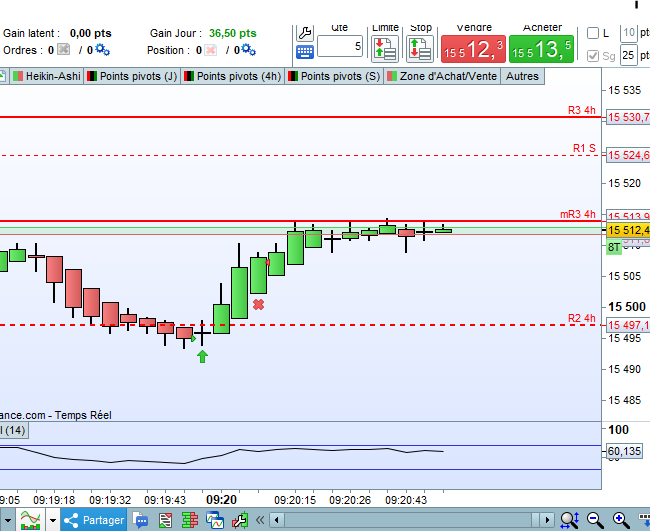650x531 pixels.
Task: Zoom in on the chart
Action: [x=621, y=520]
